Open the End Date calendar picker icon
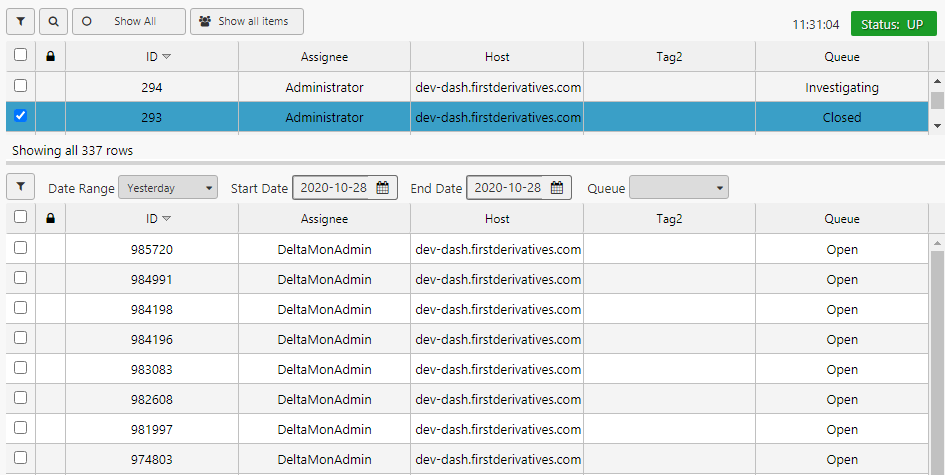 tap(557, 188)
